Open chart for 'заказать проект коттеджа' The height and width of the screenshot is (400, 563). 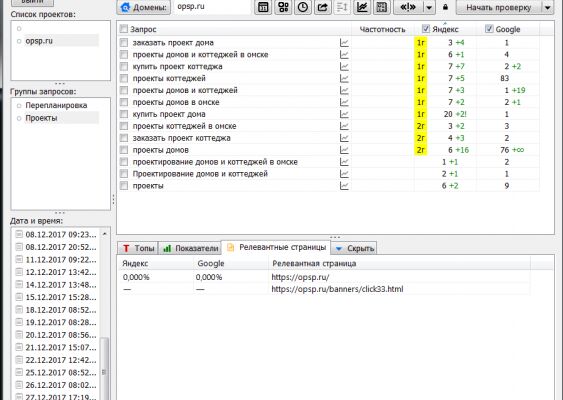[x=344, y=138]
